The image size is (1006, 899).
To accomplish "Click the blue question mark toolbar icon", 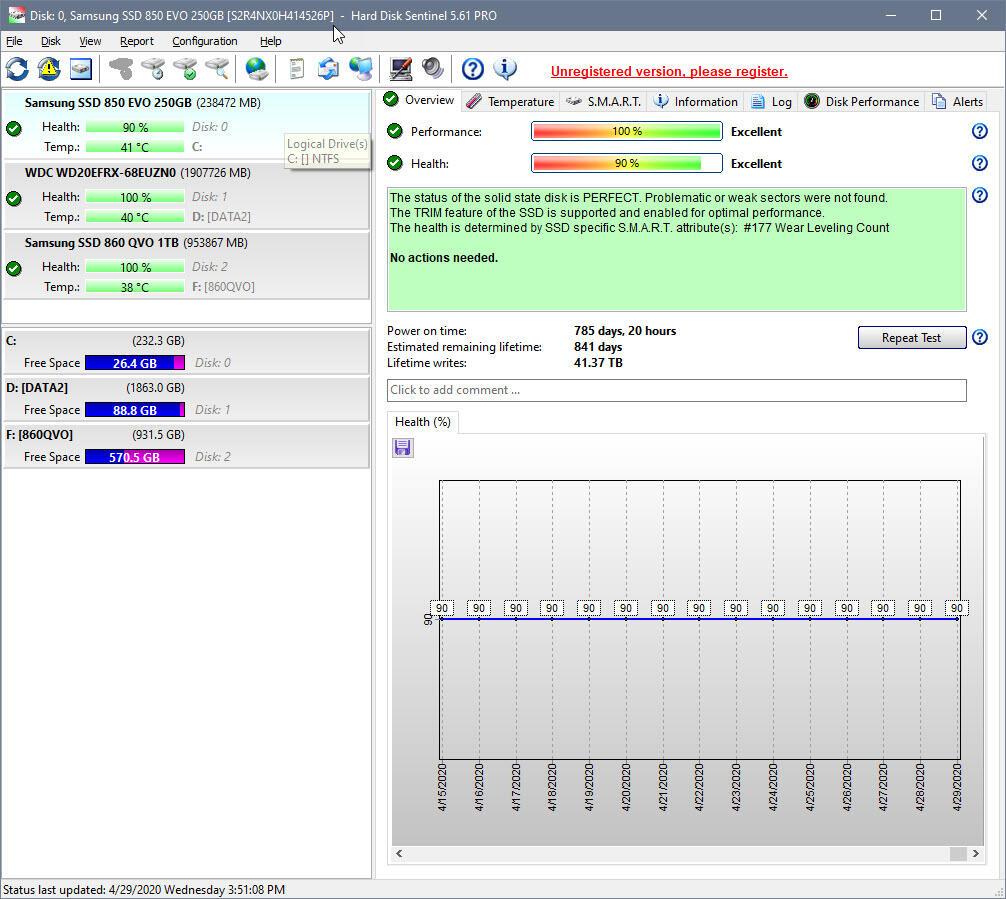I will [x=473, y=69].
